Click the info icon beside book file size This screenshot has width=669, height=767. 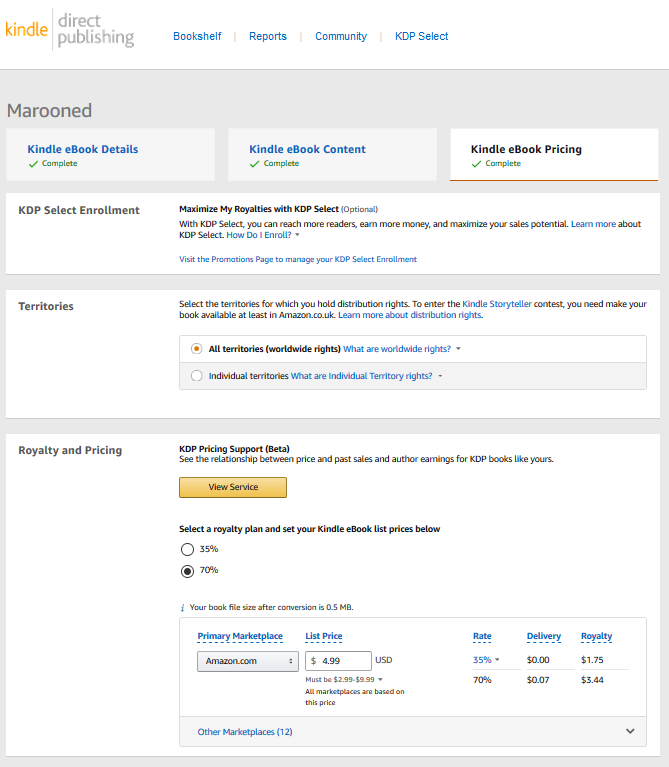point(182,607)
